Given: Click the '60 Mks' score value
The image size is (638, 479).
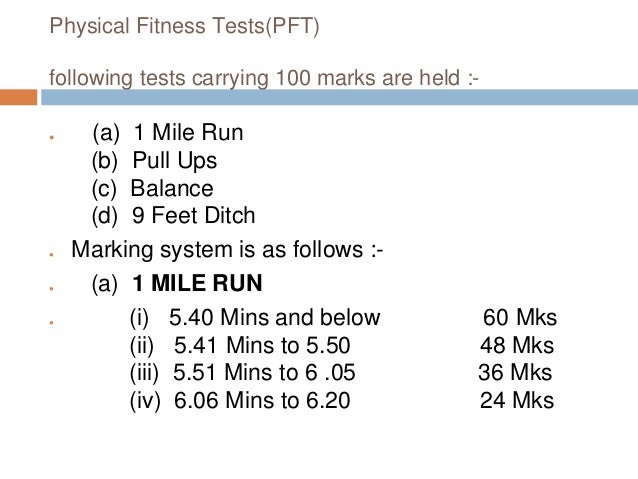Looking at the screenshot, I should (x=520, y=317).
